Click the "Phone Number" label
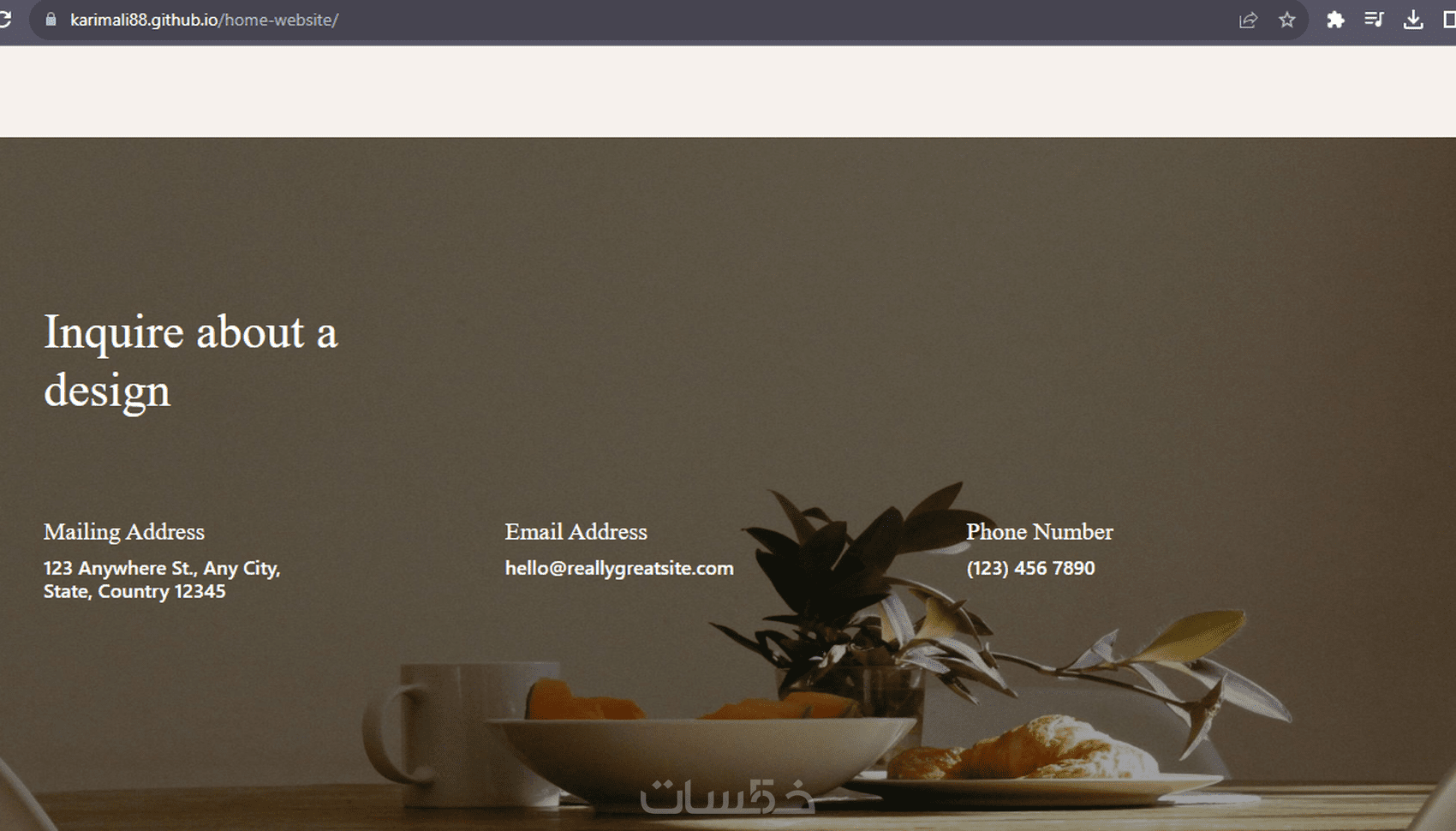Screen dimensions: 1456x831 click(x=1040, y=532)
